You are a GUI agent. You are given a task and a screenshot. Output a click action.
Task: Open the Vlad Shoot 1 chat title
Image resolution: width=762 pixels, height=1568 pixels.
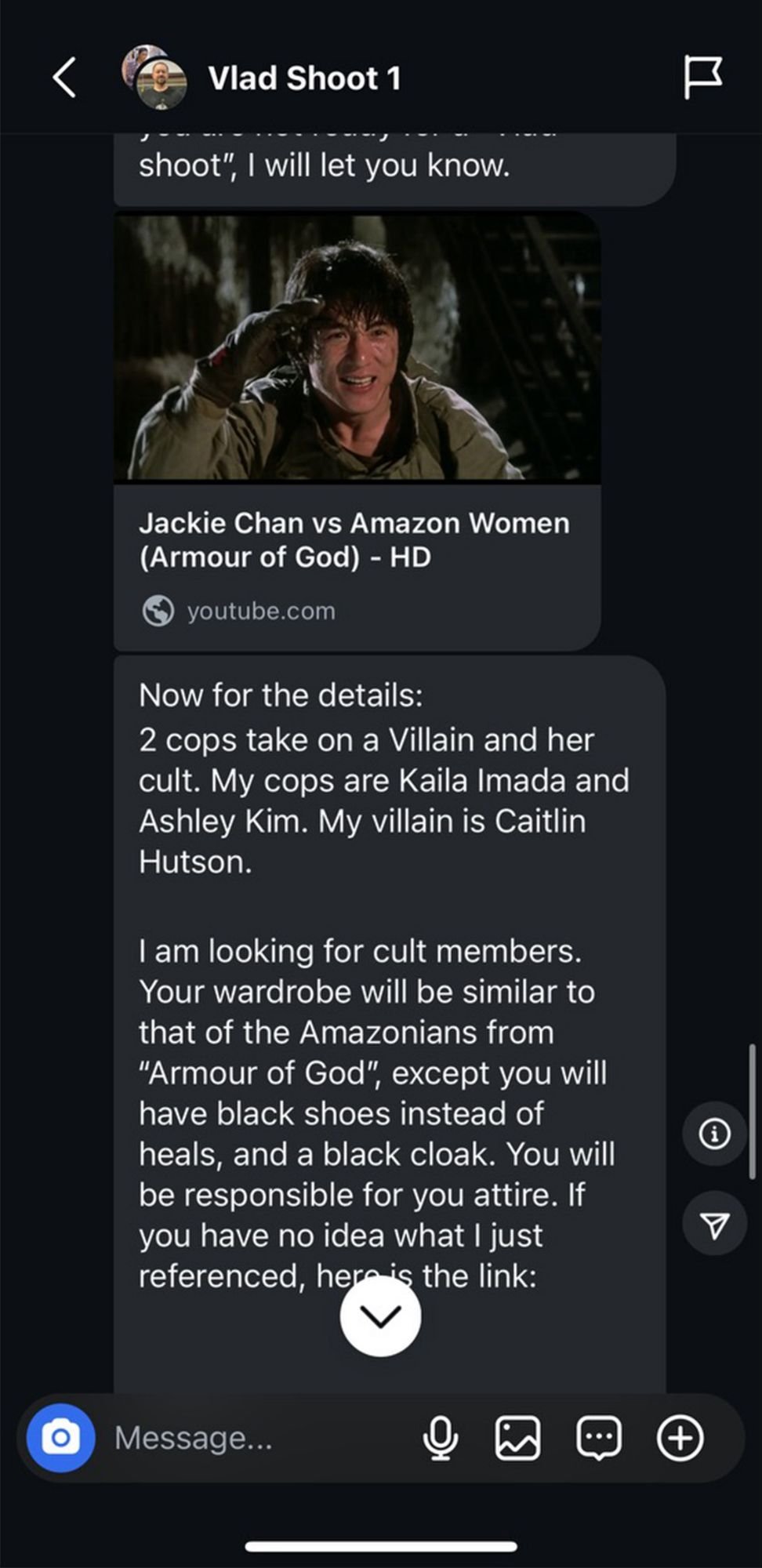coord(304,78)
